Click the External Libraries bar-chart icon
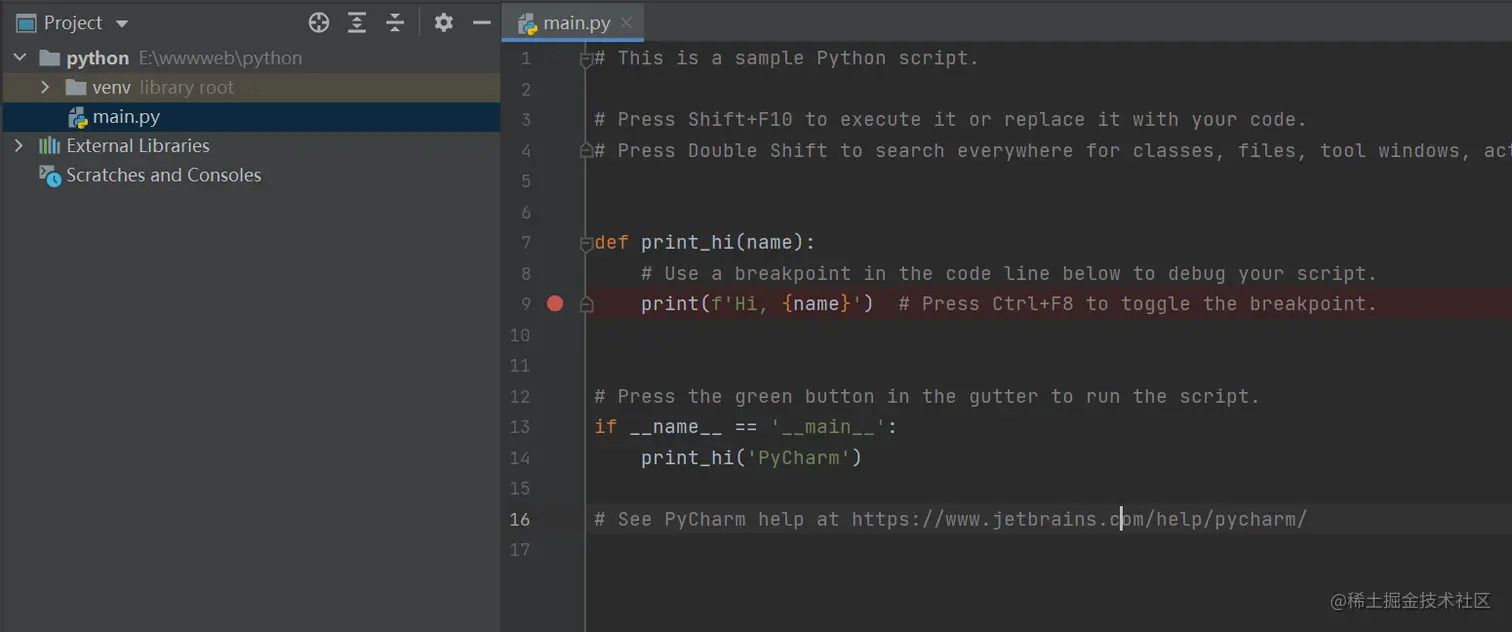 click(x=49, y=146)
